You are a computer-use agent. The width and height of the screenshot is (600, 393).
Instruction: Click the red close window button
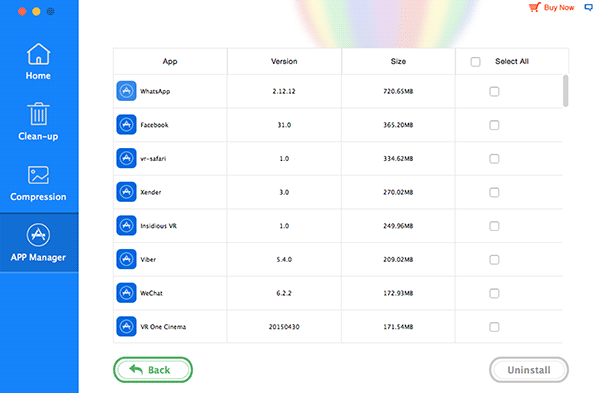22,11
